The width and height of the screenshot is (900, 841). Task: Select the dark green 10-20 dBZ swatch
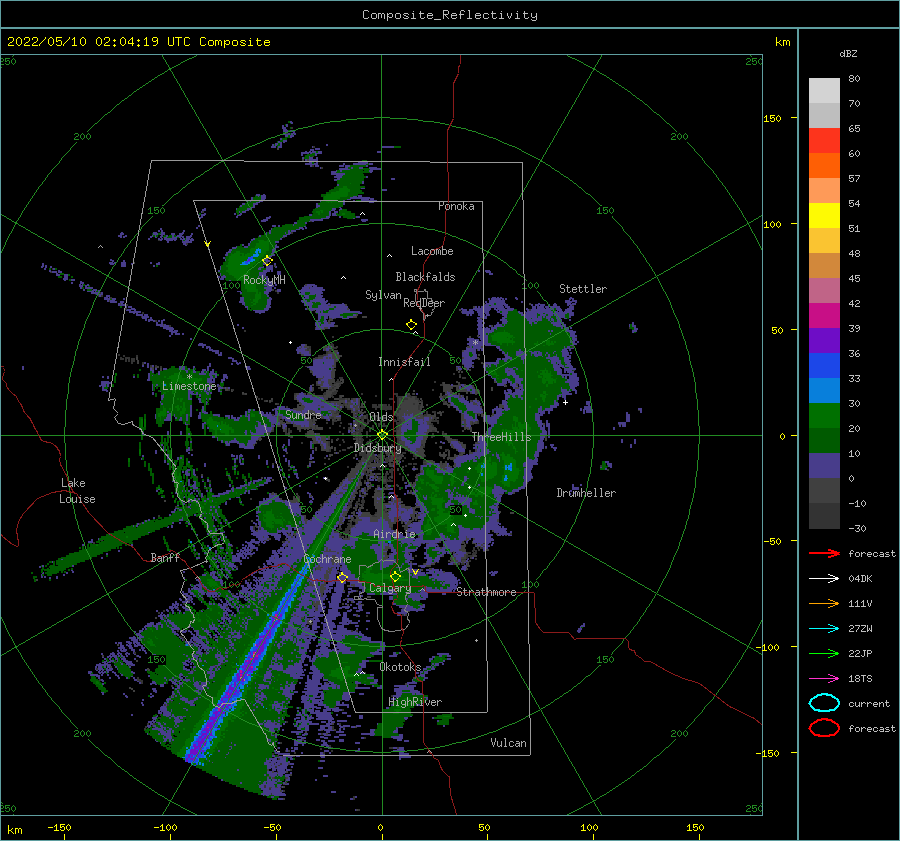(824, 440)
